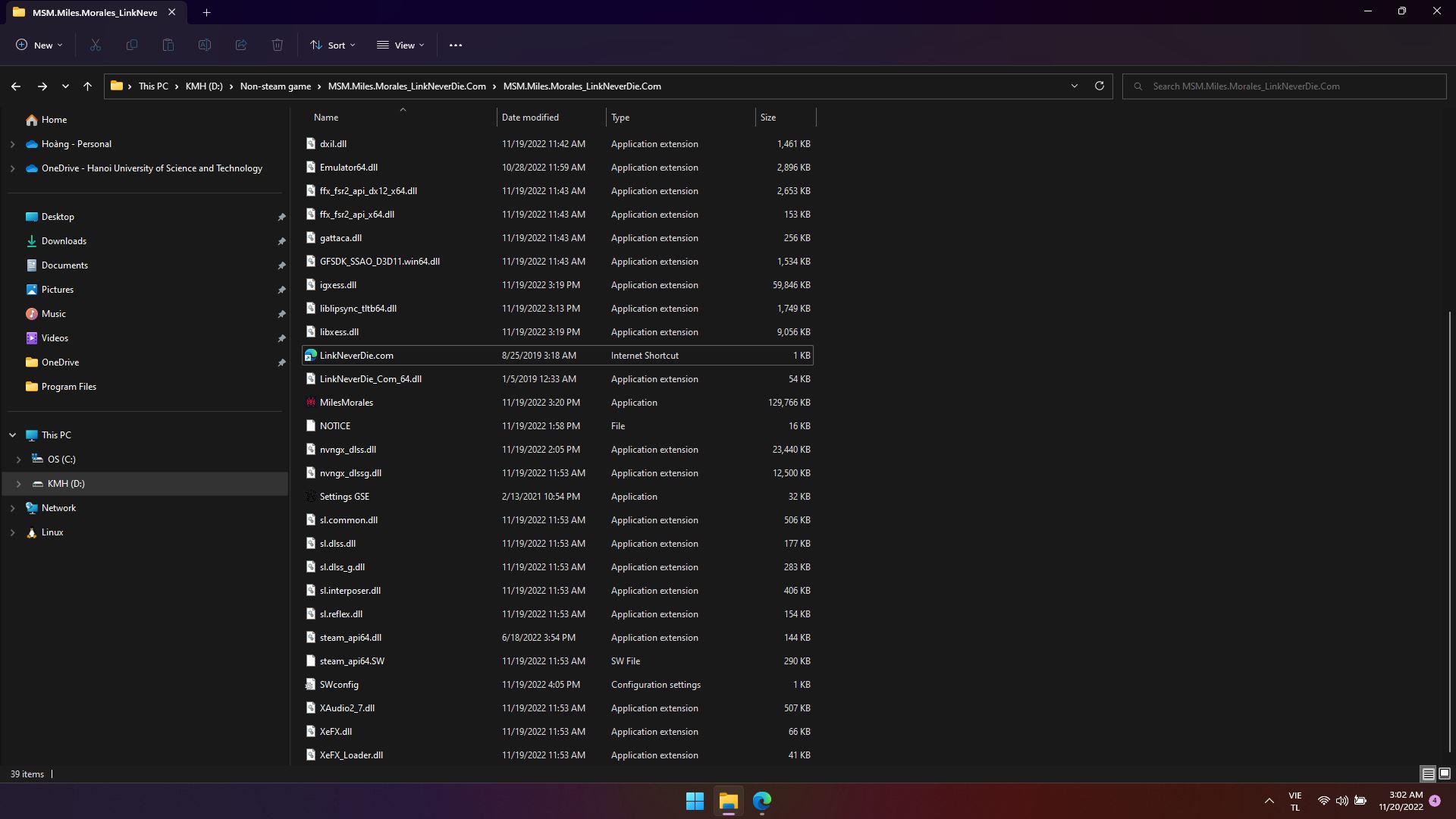This screenshot has height=819, width=1456.
Task: Select the nvngx_dlss.dll file
Action: 557,450
